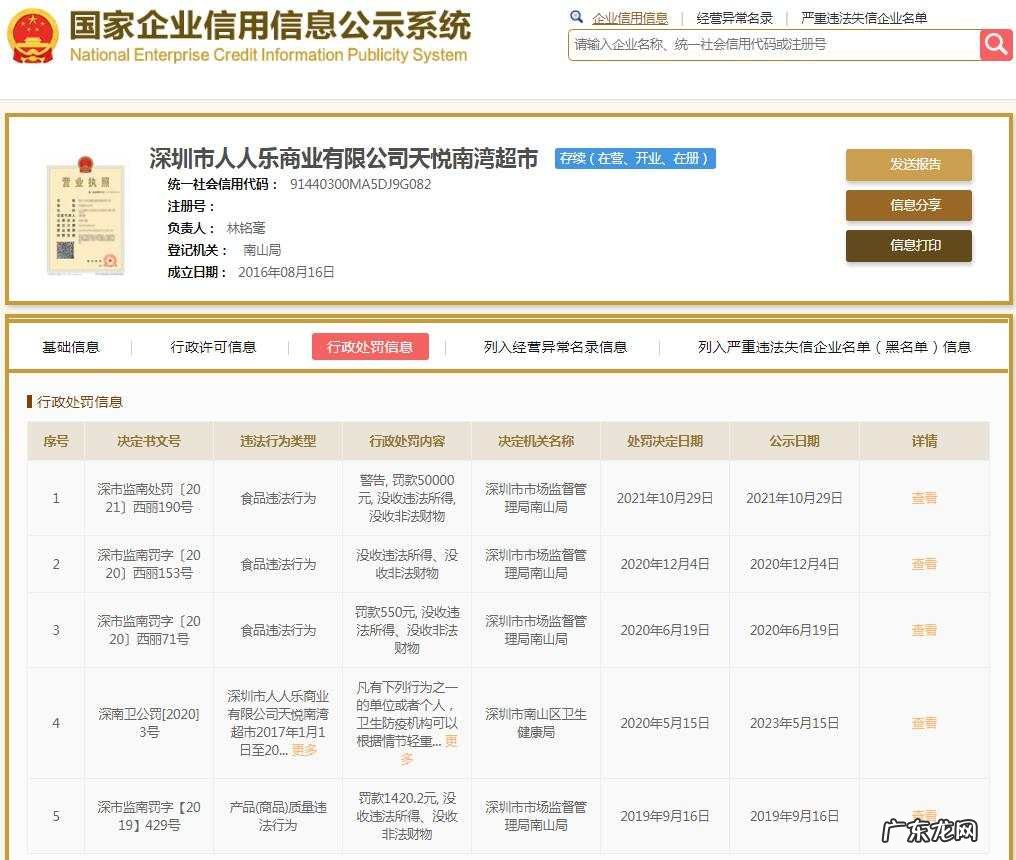
Task: Select the 行政处罚信息 tab
Action: pyautogui.click(x=370, y=347)
